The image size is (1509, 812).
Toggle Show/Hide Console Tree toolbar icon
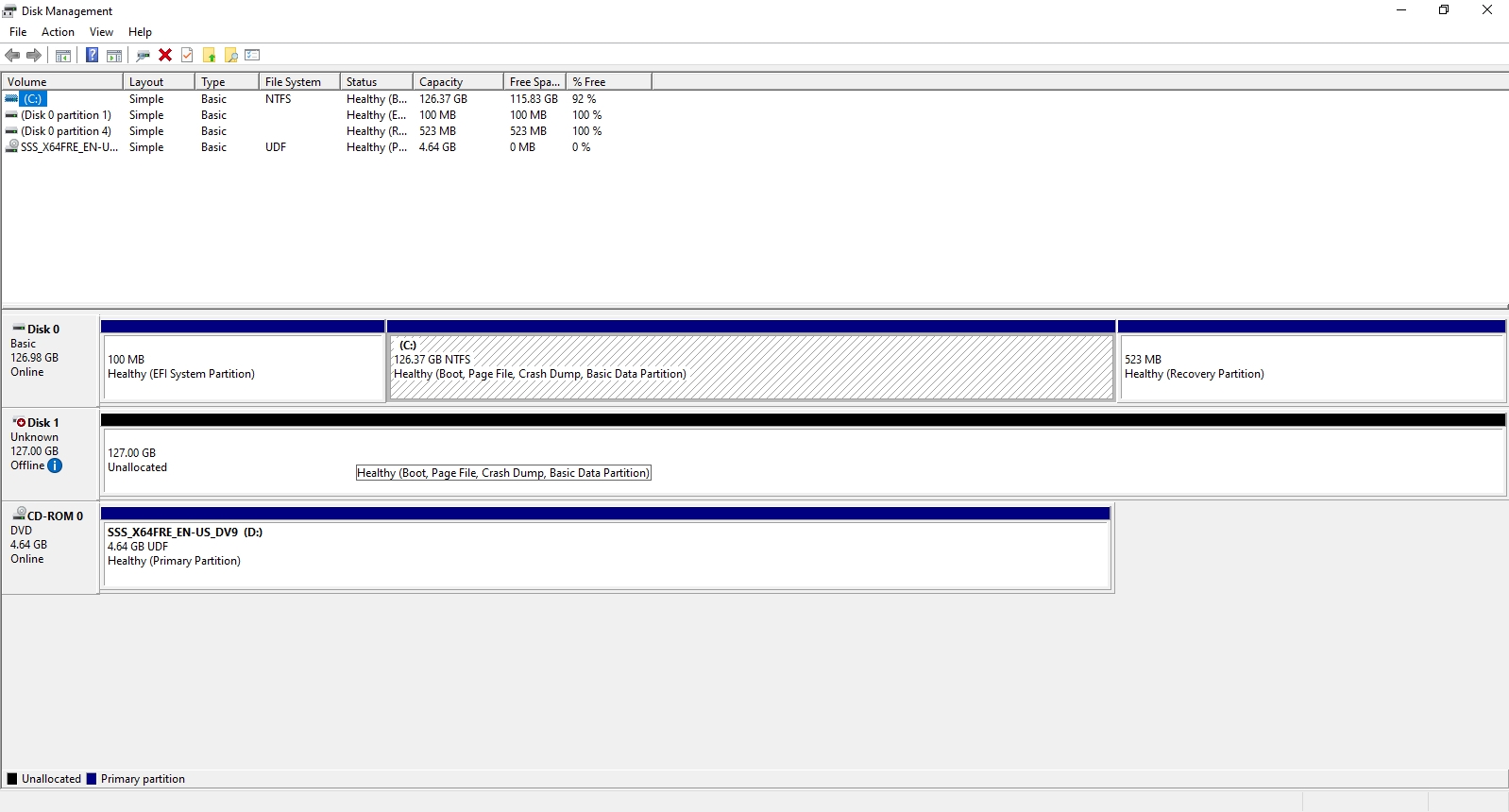(x=63, y=55)
